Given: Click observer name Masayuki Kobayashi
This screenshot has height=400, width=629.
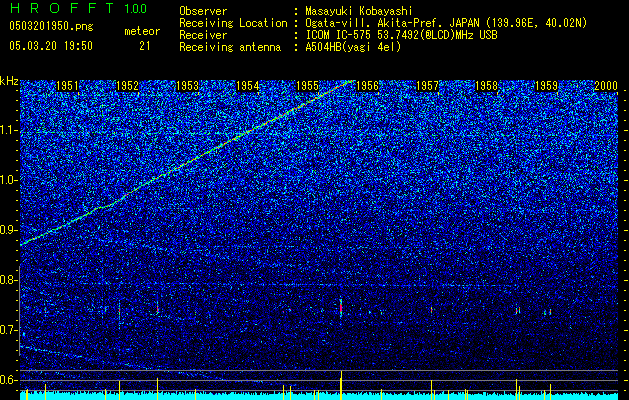Looking at the screenshot, I should point(359,11).
